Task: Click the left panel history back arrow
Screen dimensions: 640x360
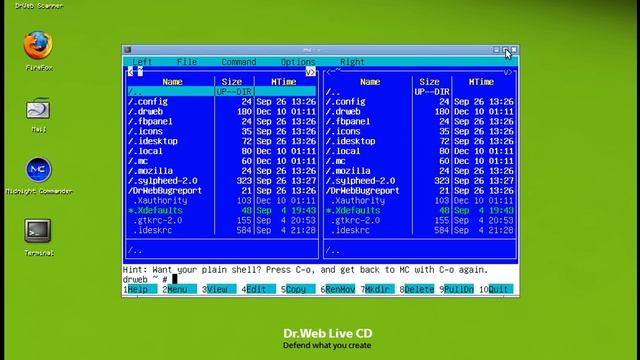Action: coord(130,72)
